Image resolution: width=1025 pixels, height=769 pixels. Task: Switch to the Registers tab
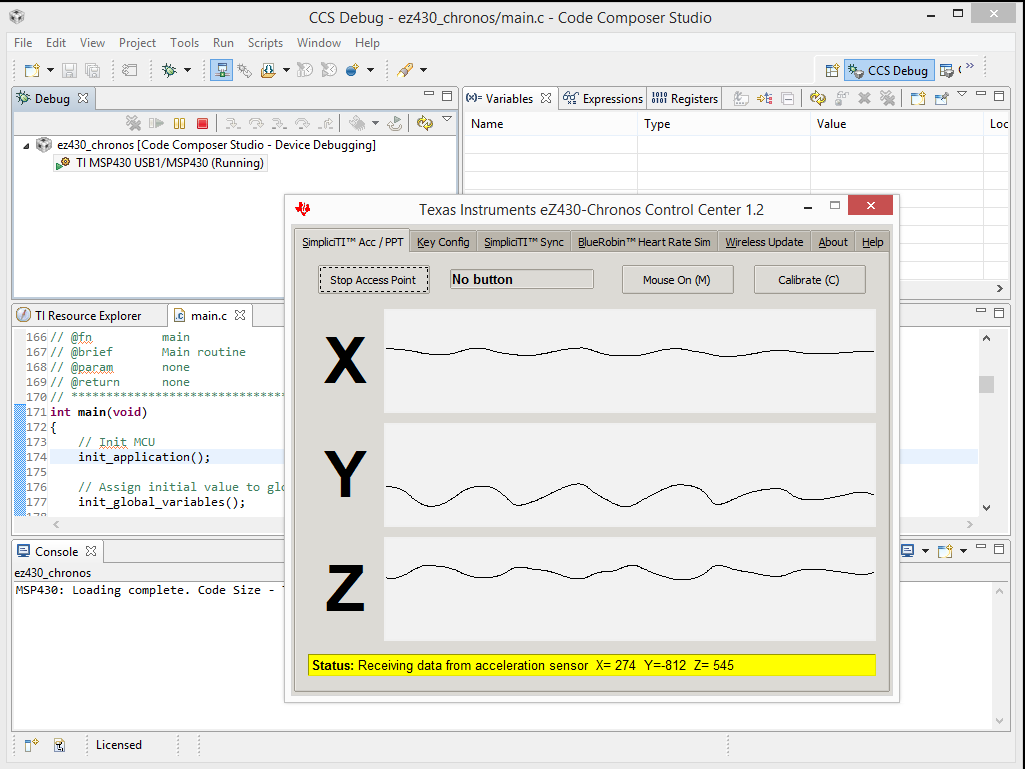point(685,99)
